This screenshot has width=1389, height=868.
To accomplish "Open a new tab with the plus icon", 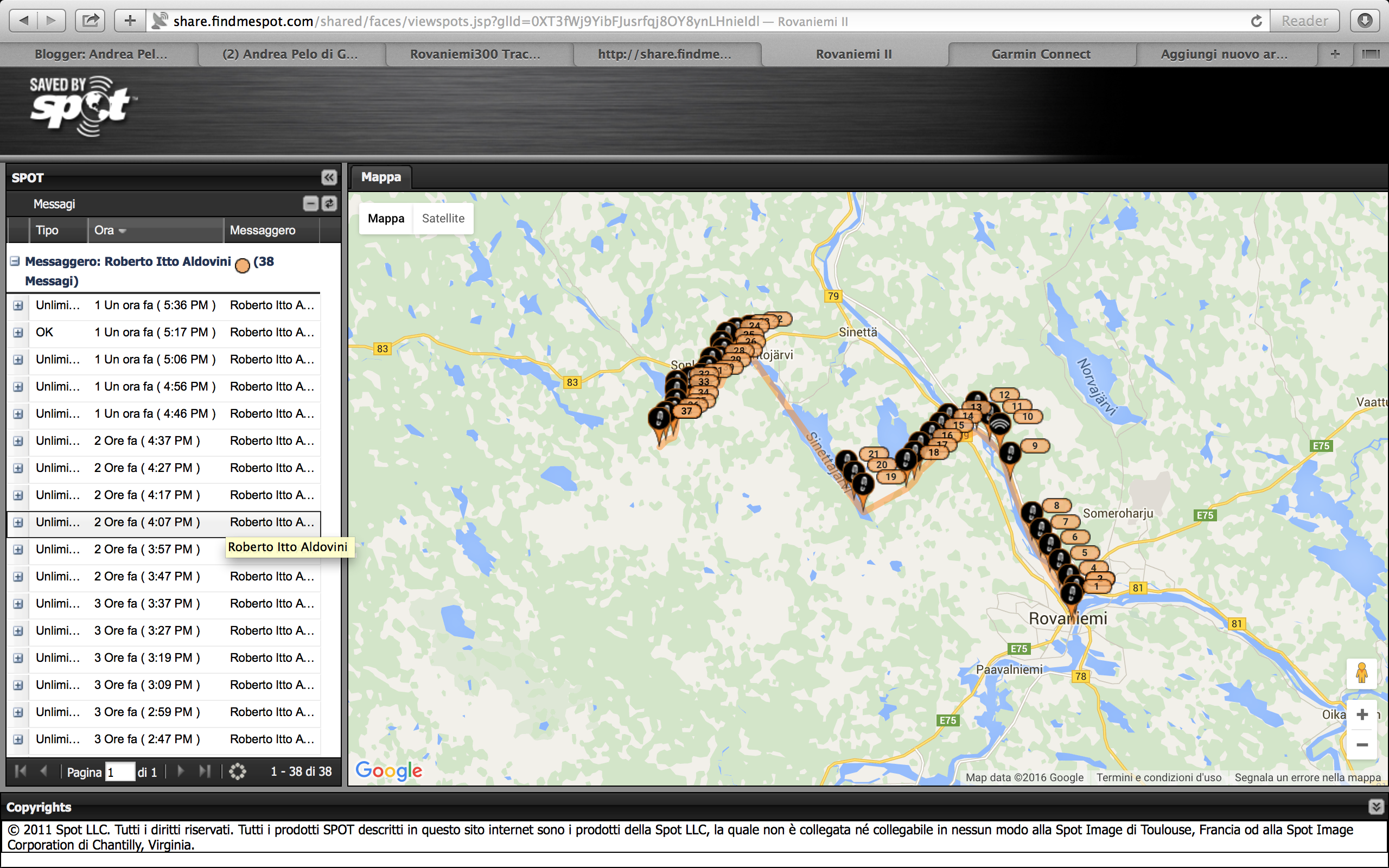I will pos(1335,54).
